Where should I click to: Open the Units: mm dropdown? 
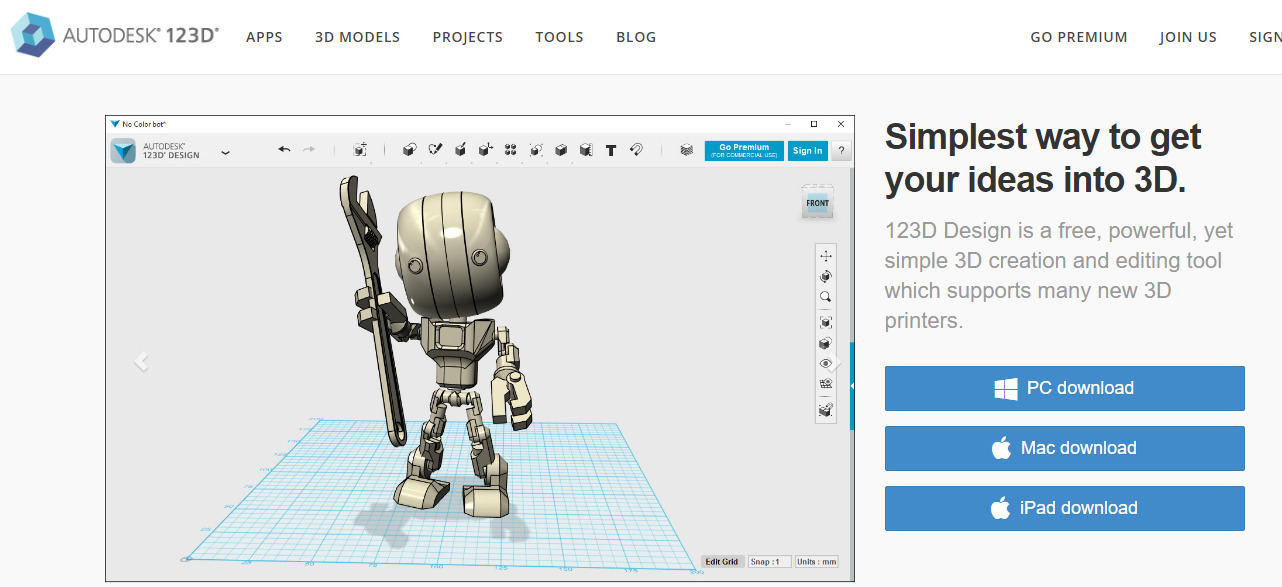click(x=816, y=562)
